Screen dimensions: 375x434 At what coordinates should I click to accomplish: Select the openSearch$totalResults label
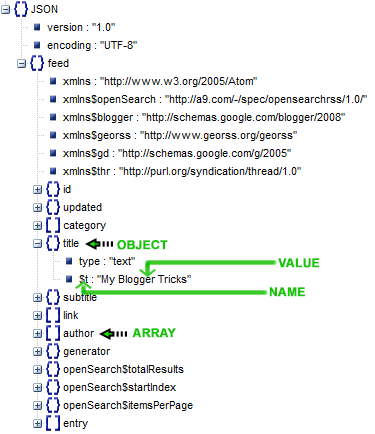coord(123,369)
